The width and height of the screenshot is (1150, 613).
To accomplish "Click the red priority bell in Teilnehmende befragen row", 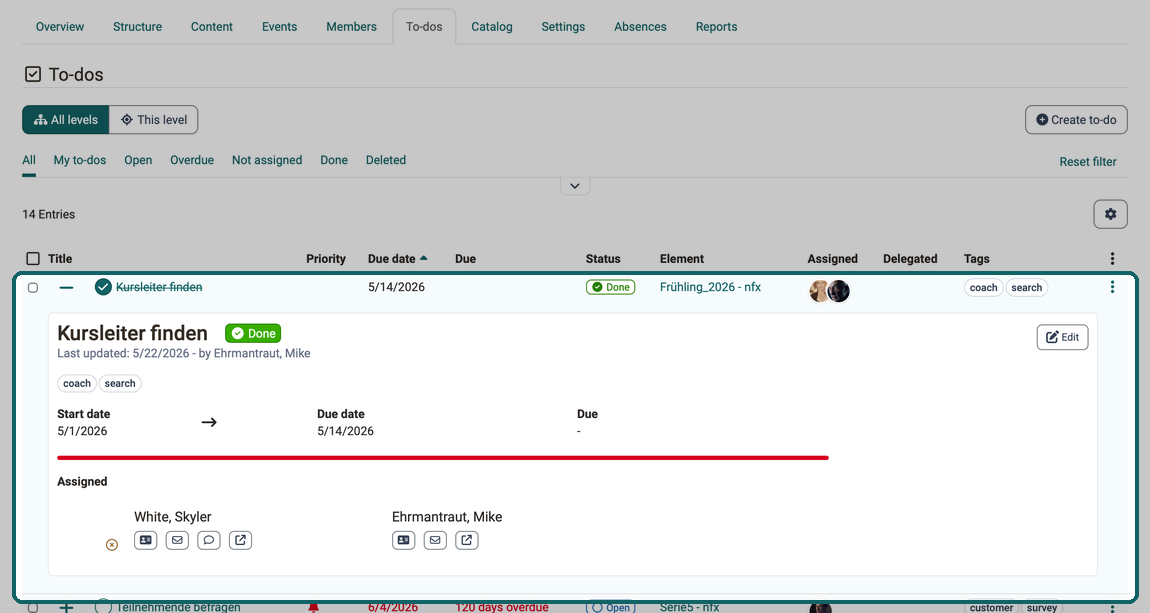I will pyautogui.click(x=313, y=607).
